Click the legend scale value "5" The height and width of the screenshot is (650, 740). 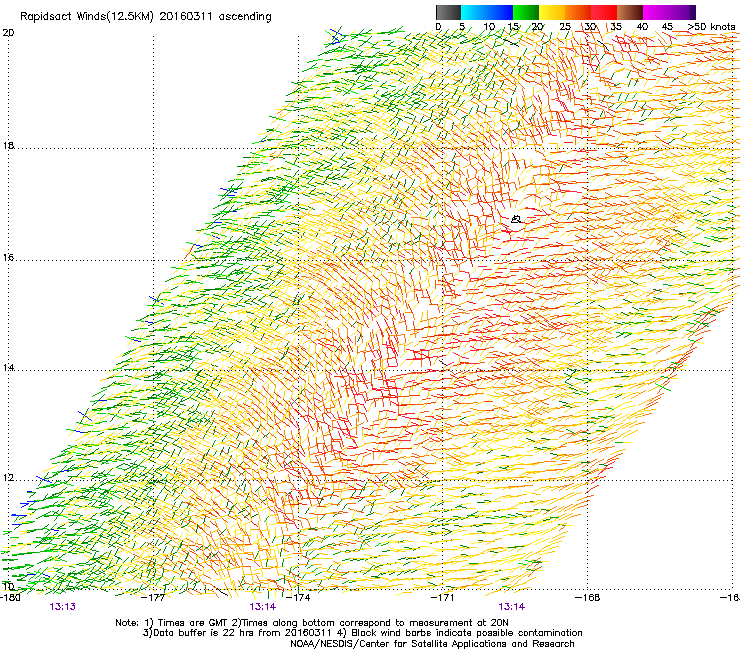pyautogui.click(x=462, y=27)
